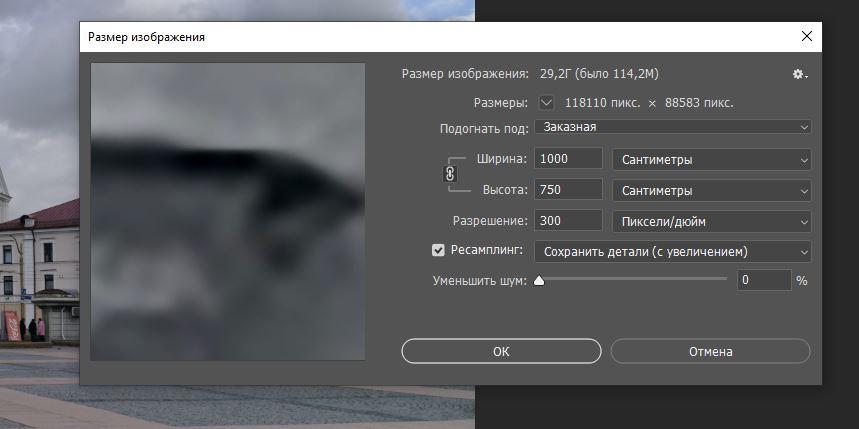Viewport: 859px width, 429px height.
Task: Open the gear settings menu icon
Action: point(800,74)
